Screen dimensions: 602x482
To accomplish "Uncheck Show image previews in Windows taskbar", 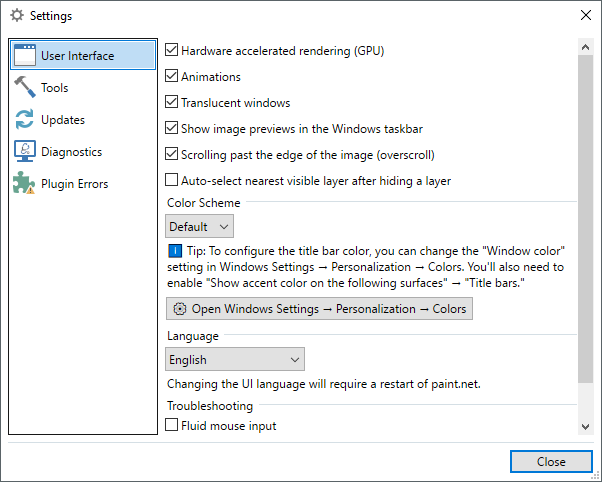I will [171, 128].
